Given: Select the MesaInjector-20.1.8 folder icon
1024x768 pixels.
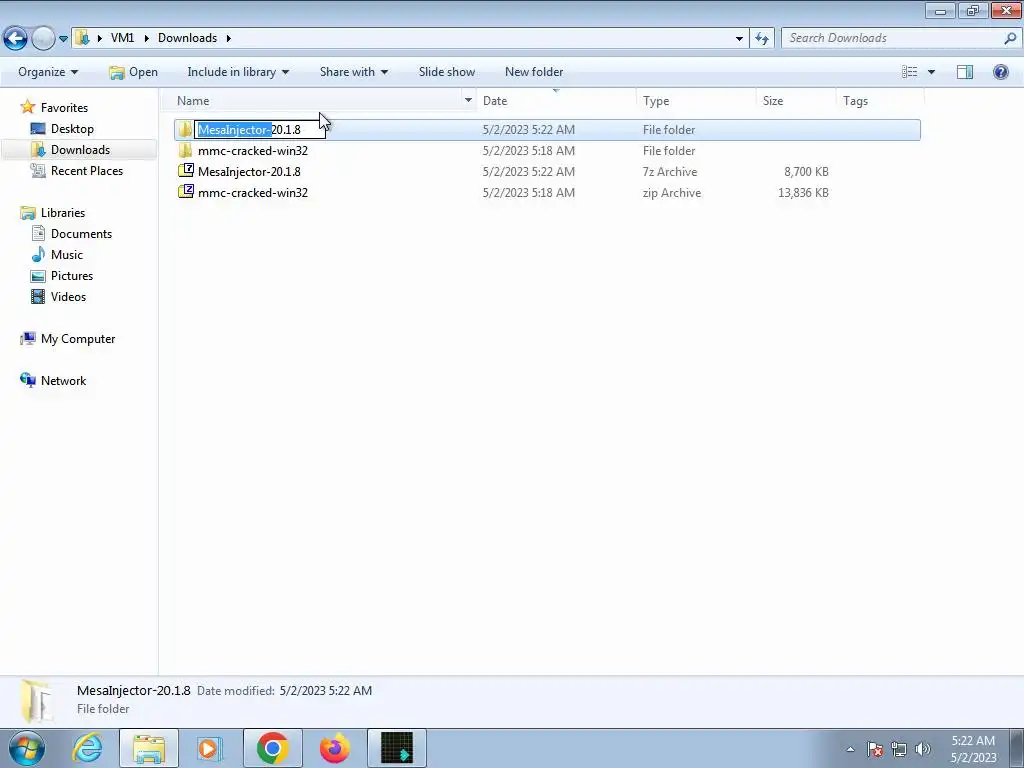Looking at the screenshot, I should click(x=185, y=129).
